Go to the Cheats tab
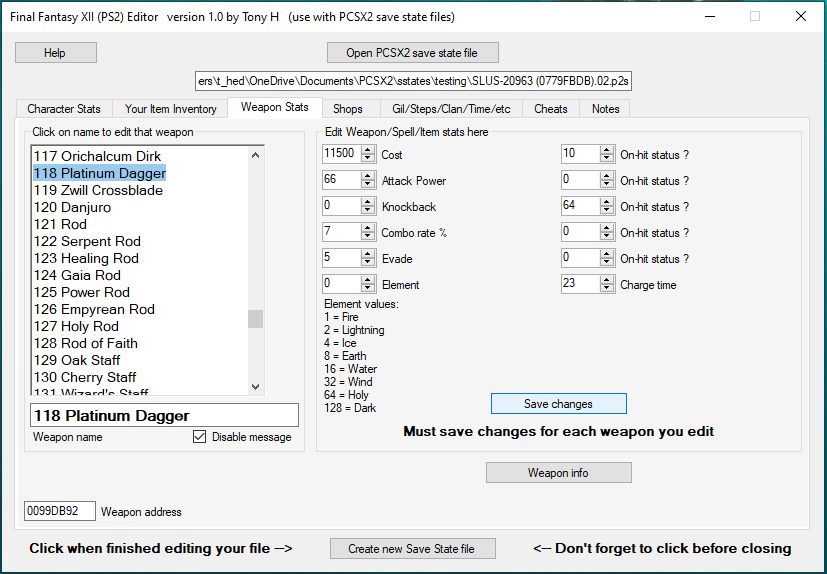 click(550, 109)
